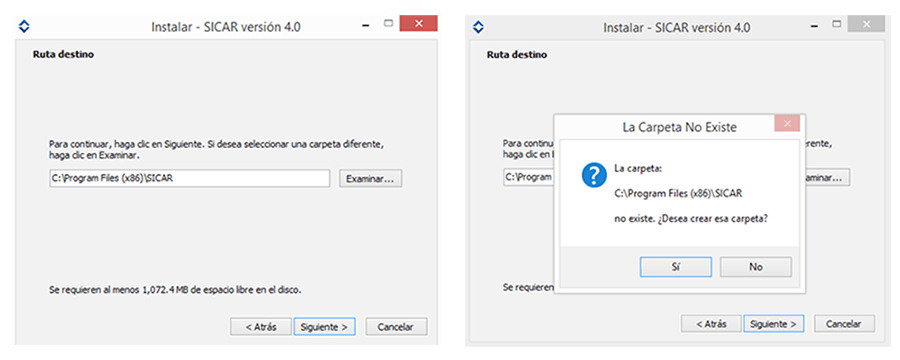Maximize the left installer window
The width and height of the screenshot is (900, 360).
click(x=388, y=24)
